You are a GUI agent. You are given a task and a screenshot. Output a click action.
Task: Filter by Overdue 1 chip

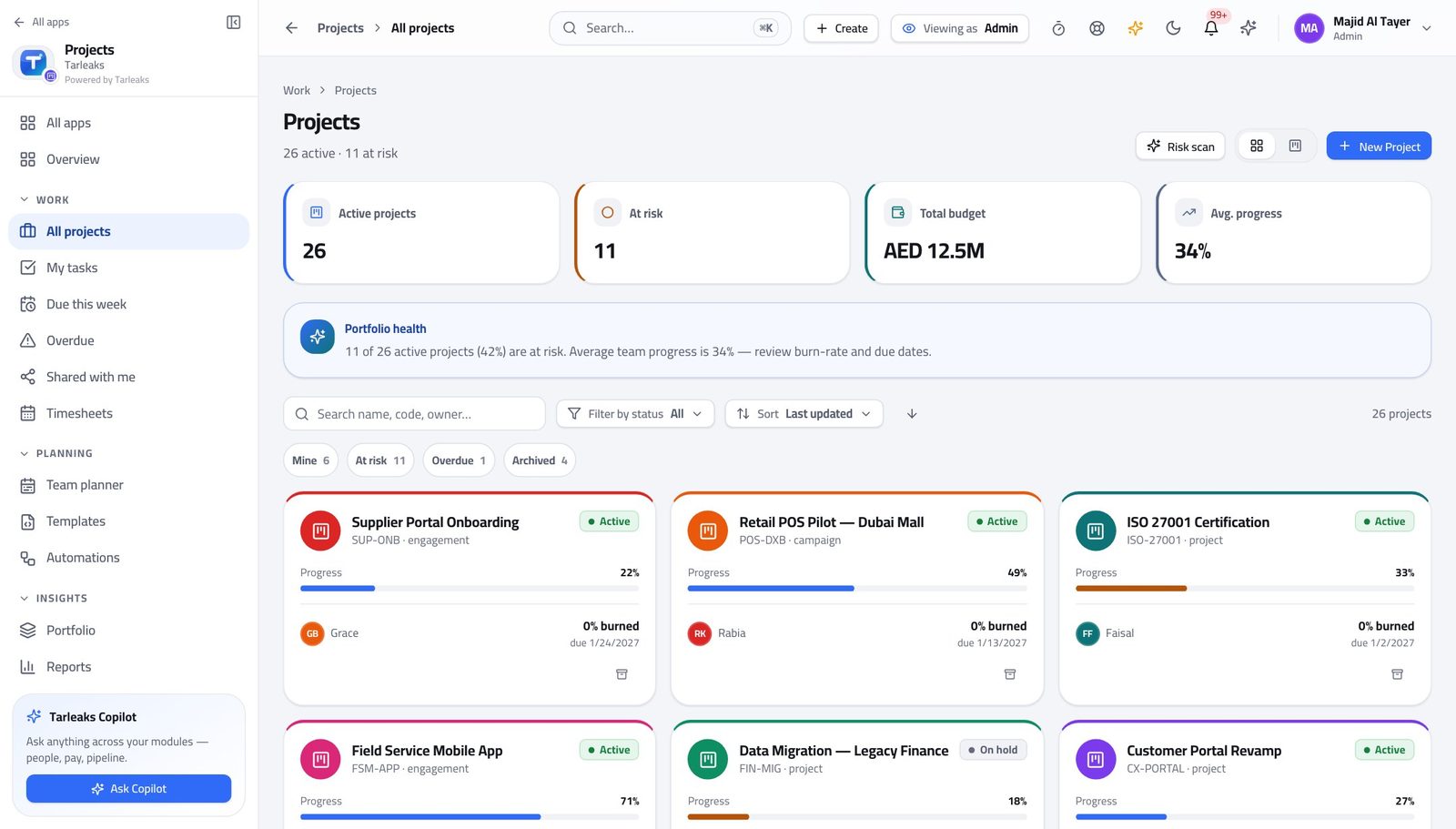tap(459, 460)
